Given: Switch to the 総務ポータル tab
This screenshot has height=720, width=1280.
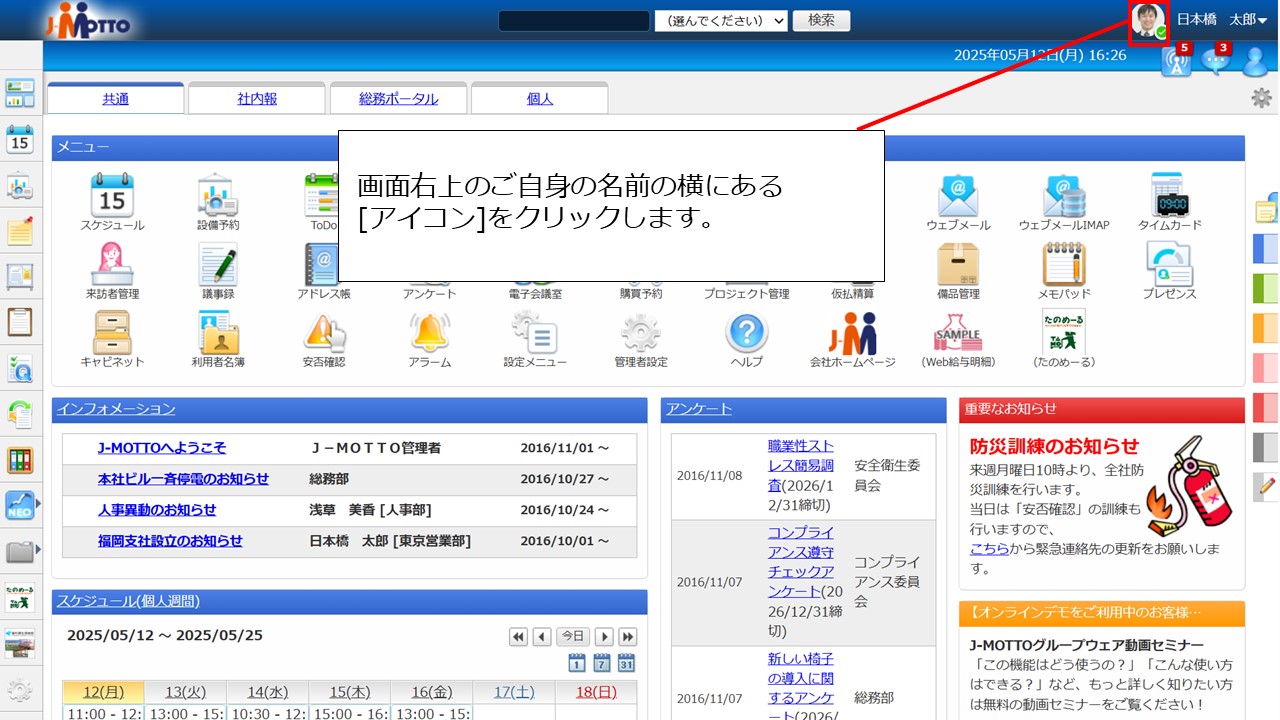Looking at the screenshot, I should (x=398, y=99).
